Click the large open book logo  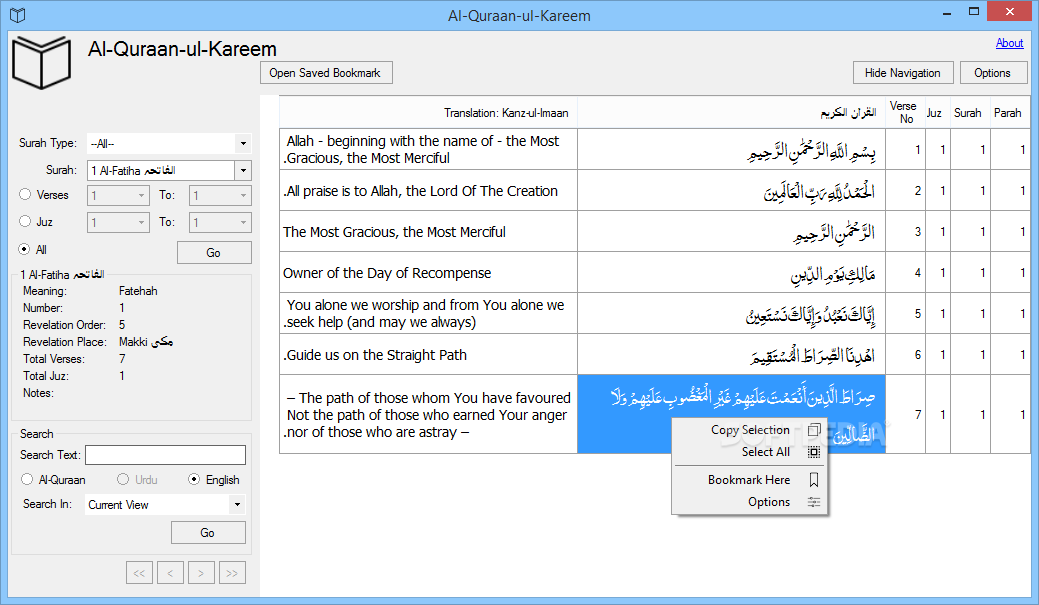pyautogui.click(x=41, y=62)
